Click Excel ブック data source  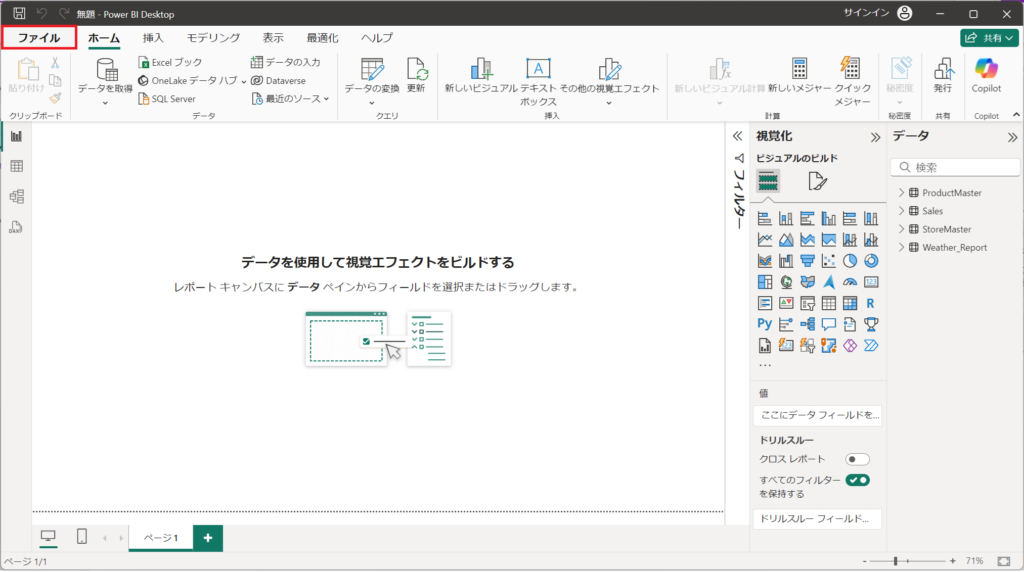click(170, 62)
